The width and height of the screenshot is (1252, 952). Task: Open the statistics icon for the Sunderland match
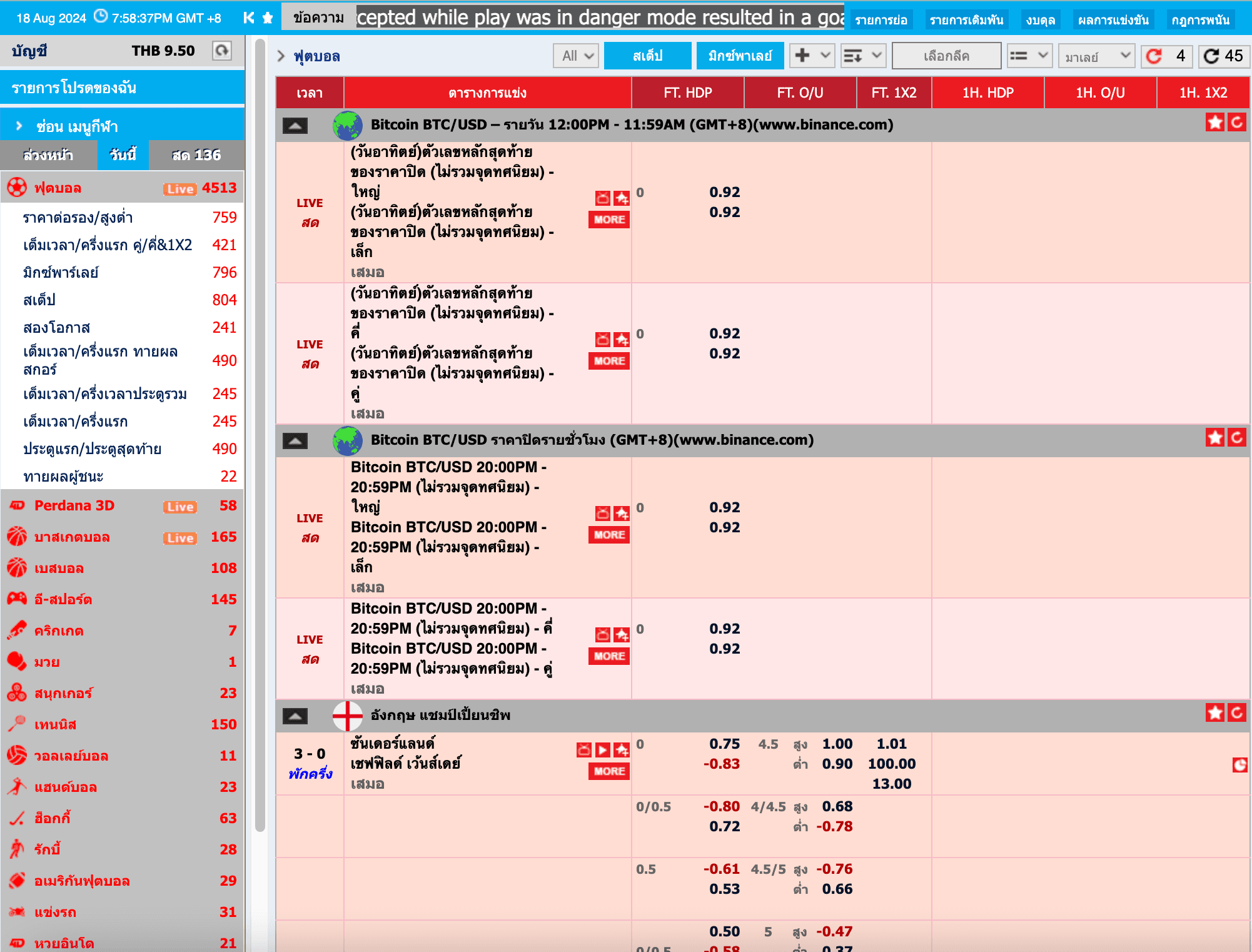[x=584, y=750]
